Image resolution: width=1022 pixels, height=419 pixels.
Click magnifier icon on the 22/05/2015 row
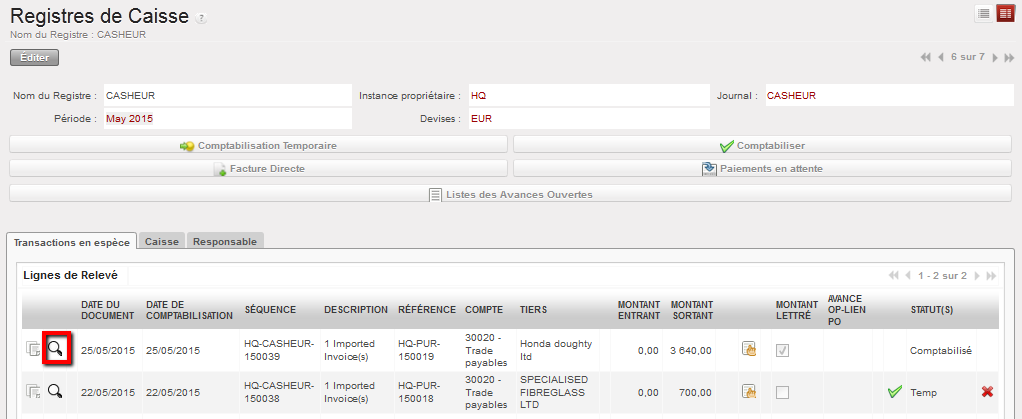[x=56, y=392]
